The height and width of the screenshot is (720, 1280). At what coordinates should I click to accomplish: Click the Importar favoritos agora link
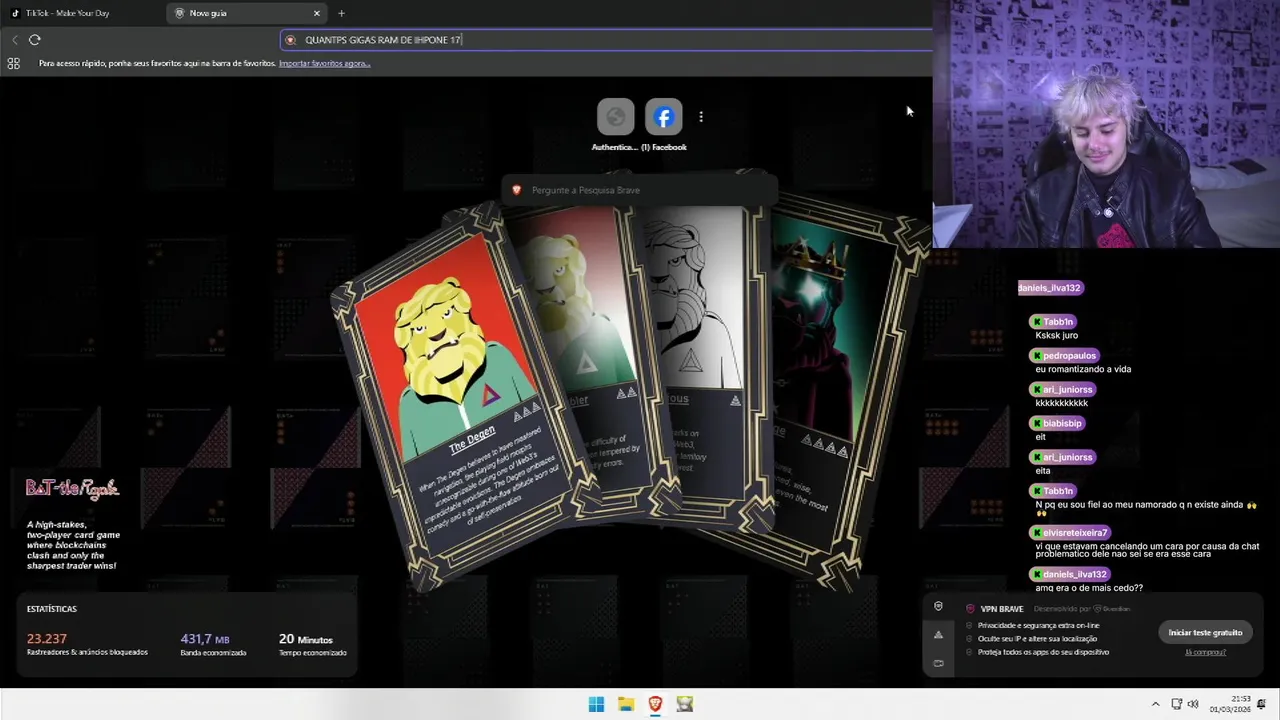pyautogui.click(x=325, y=63)
